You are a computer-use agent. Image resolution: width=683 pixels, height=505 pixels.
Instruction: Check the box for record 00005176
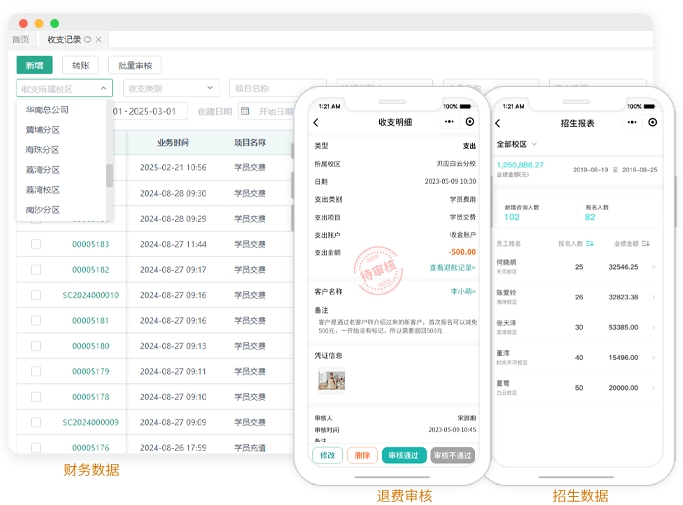36,447
